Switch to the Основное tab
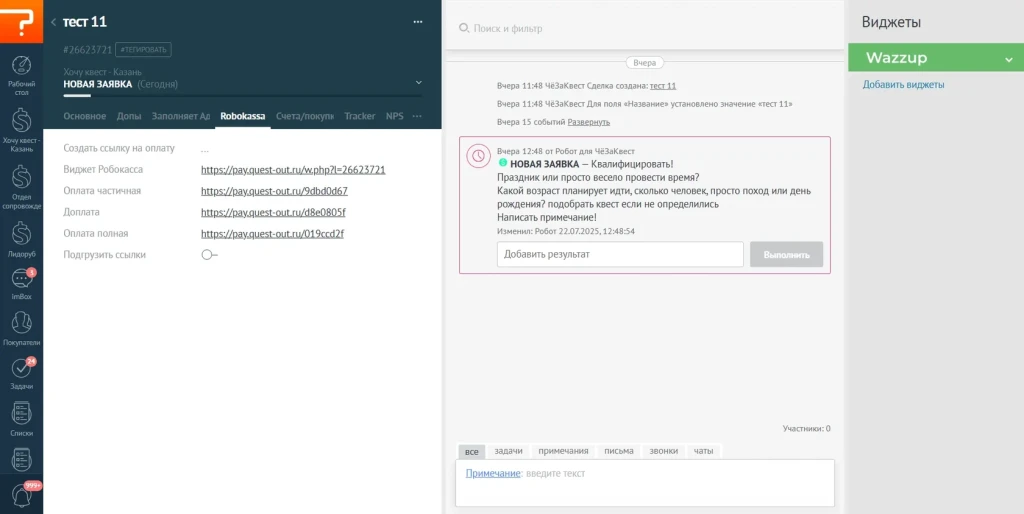This screenshot has height=514, width=1024. click(84, 116)
